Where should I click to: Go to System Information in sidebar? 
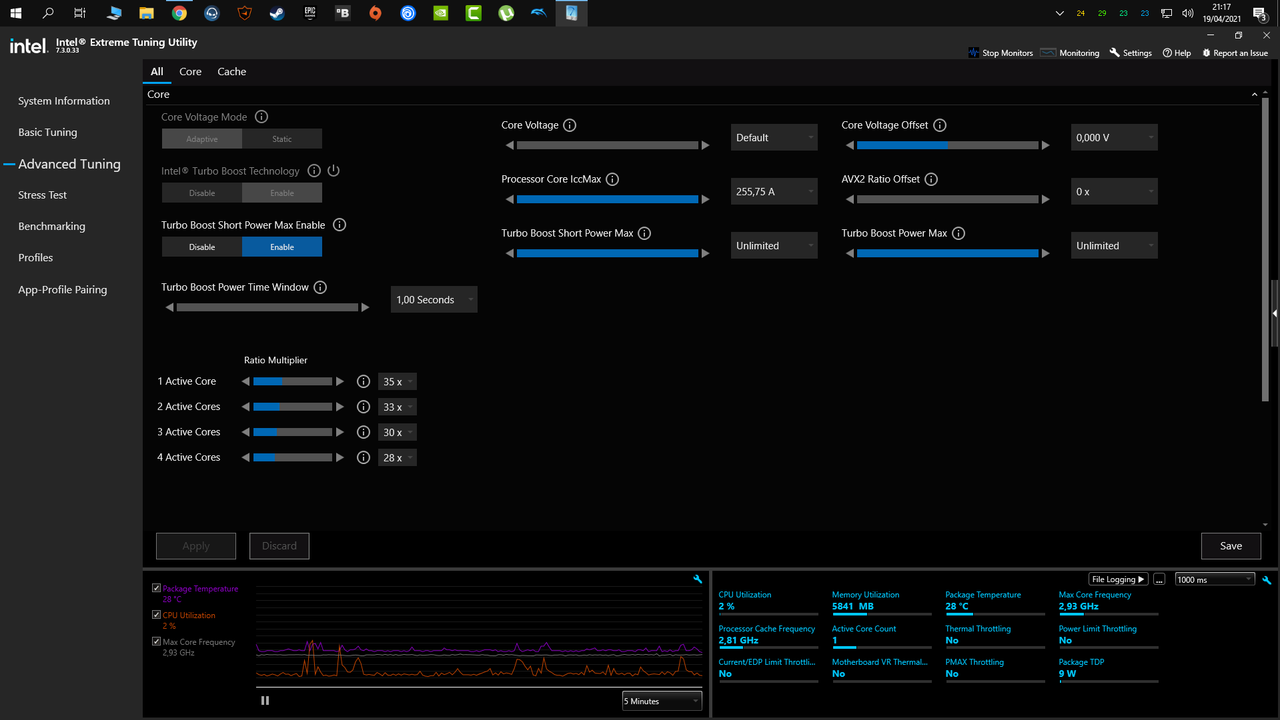point(64,101)
